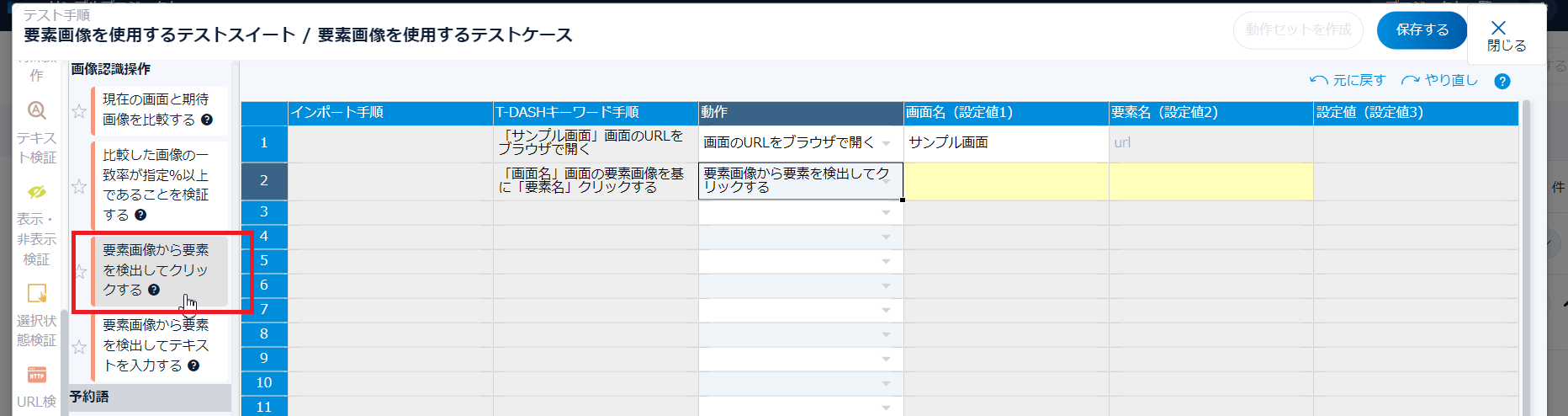This screenshot has height=416, width=1568.
Task: Open the URL検証 HTTP category icon
Action: point(37,375)
